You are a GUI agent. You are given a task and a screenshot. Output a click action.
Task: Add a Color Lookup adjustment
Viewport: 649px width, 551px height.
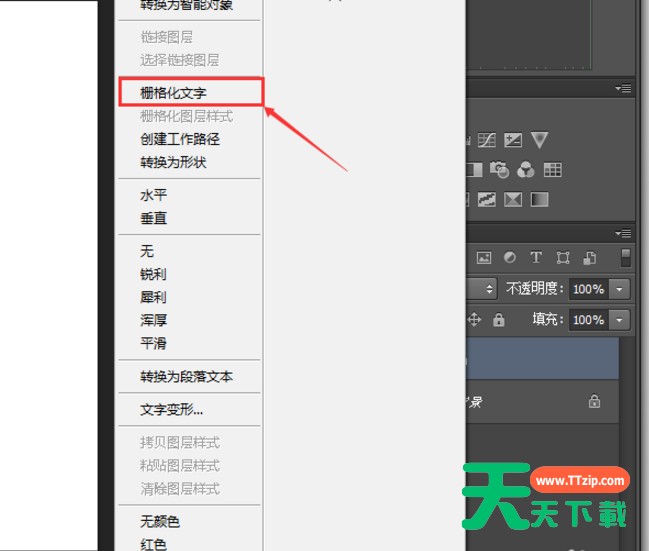(x=552, y=170)
